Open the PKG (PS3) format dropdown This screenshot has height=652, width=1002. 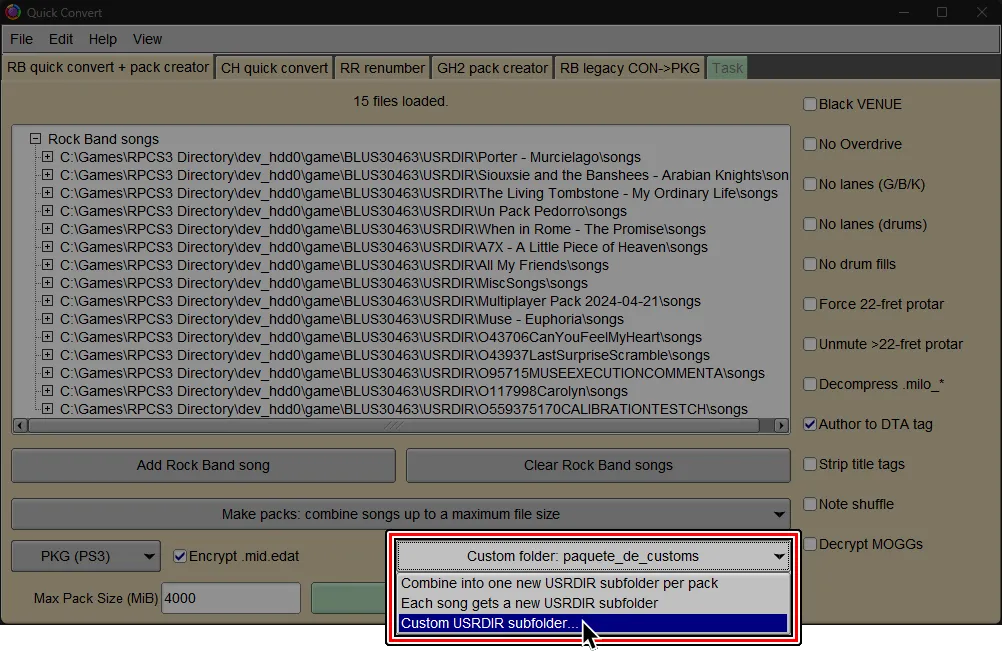coord(85,555)
